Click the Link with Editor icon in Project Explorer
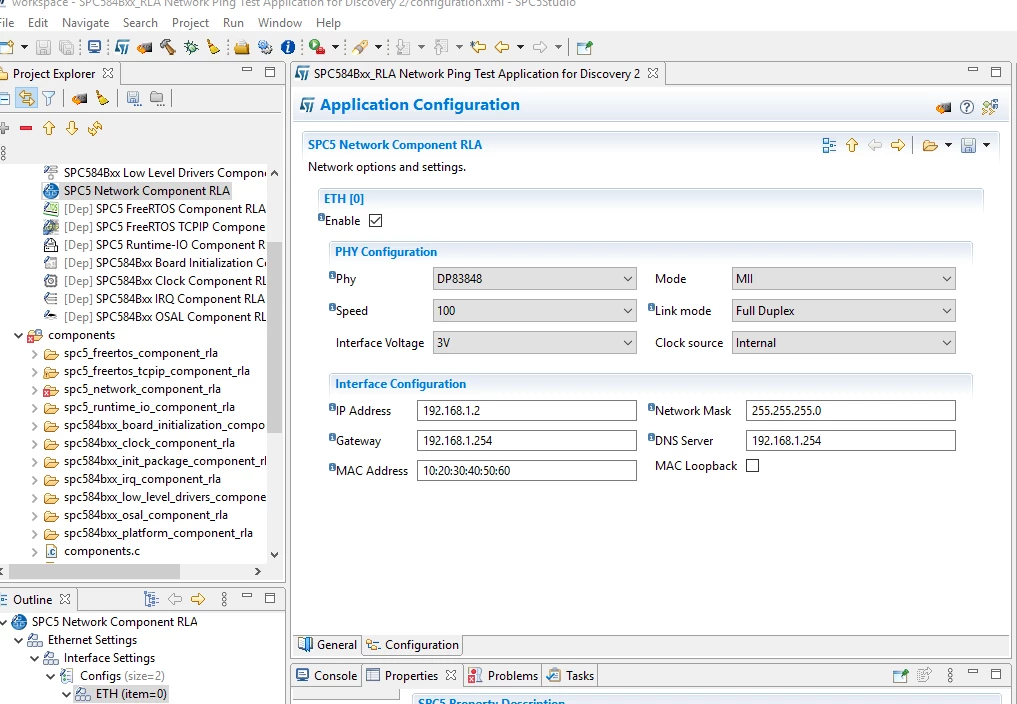1017x704 pixels. 27,98
